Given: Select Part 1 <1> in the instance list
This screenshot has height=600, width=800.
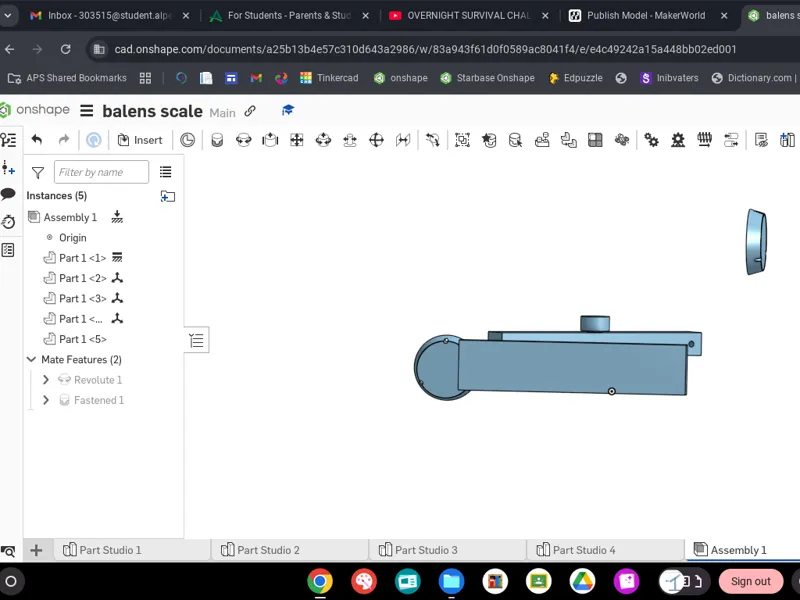Looking at the screenshot, I should click(x=82, y=258).
